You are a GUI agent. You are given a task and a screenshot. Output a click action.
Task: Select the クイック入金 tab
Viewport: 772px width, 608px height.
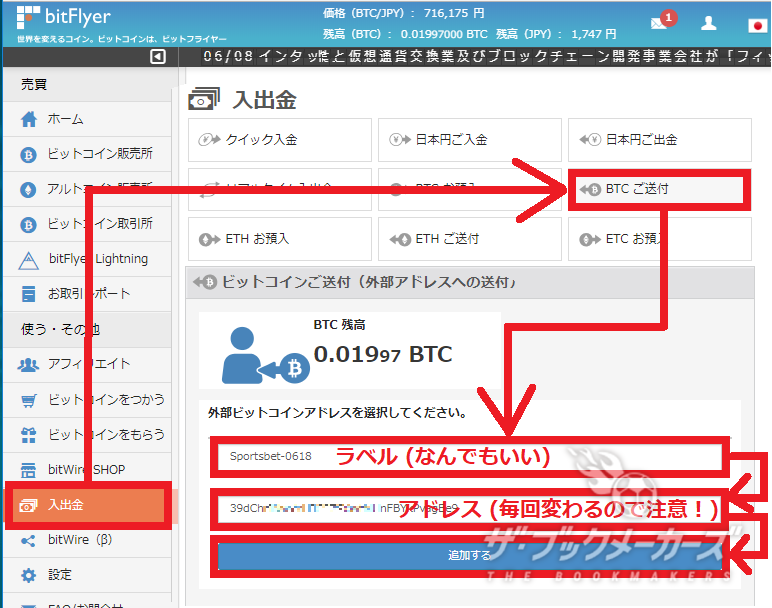[279, 139]
